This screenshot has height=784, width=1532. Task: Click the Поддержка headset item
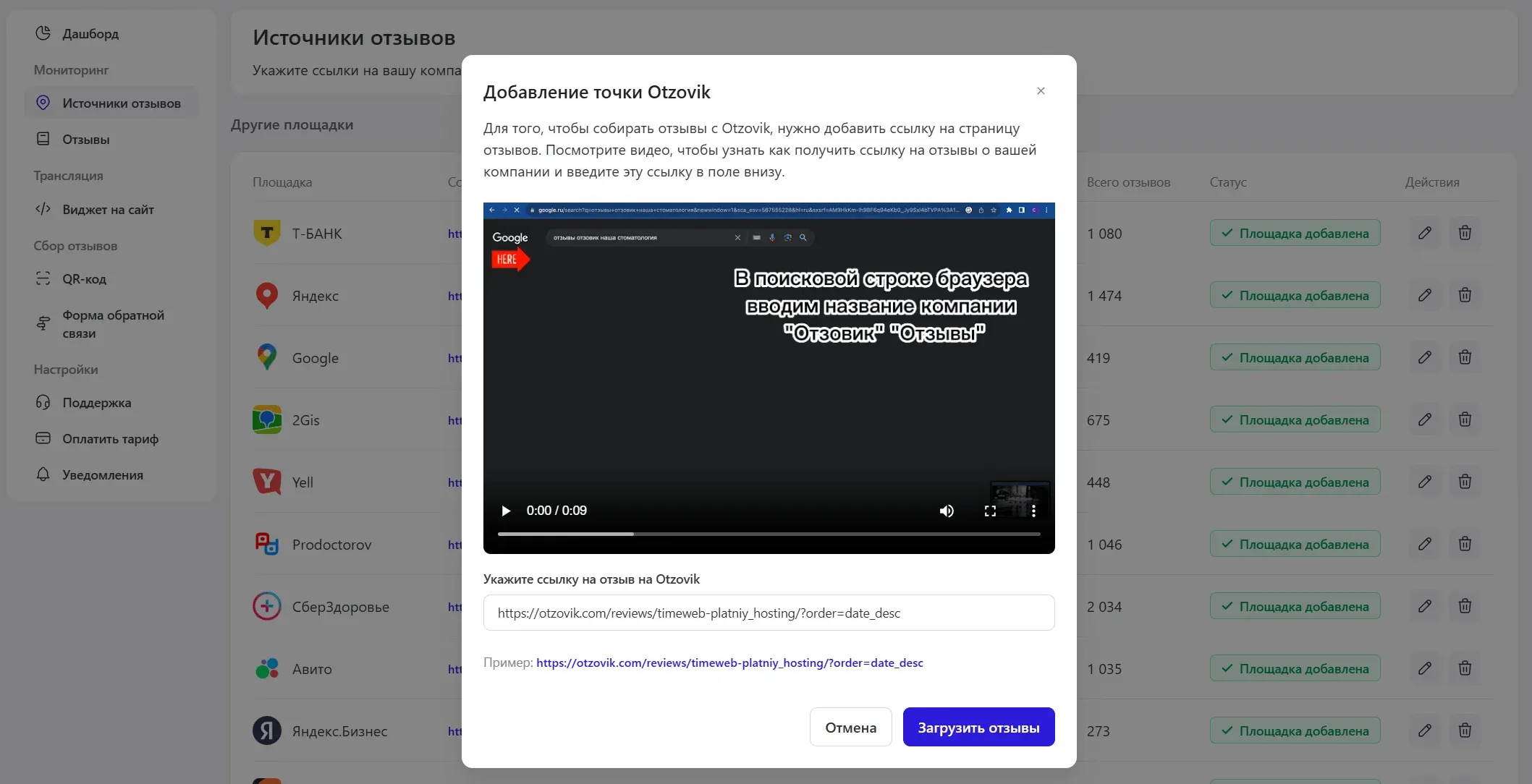[x=96, y=402]
